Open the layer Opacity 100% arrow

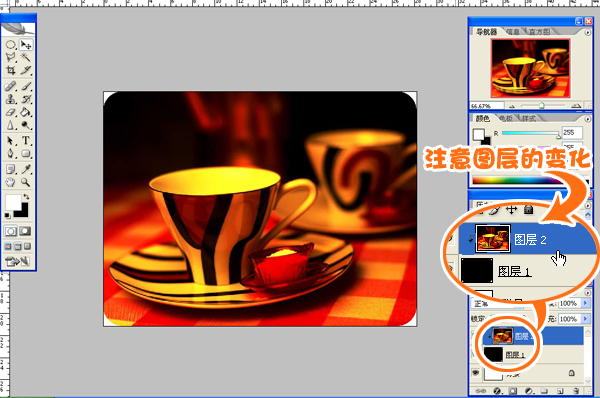point(585,303)
